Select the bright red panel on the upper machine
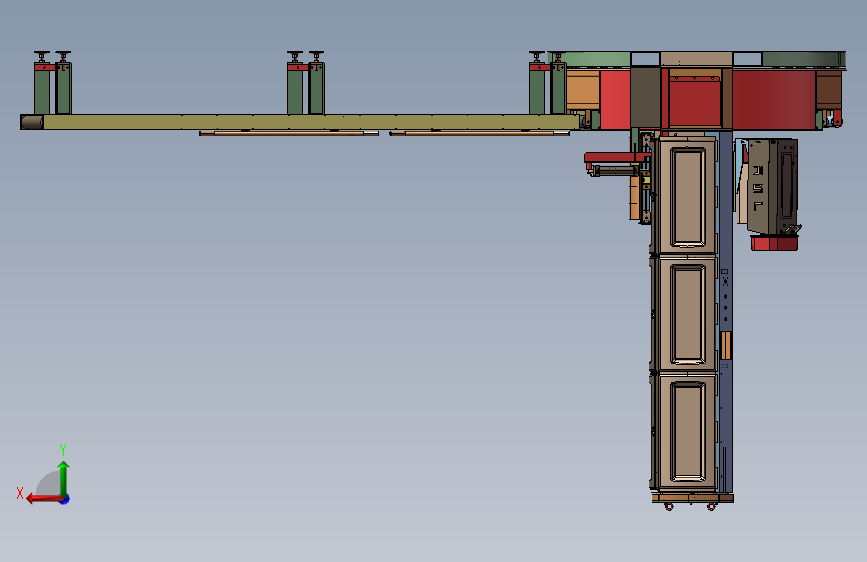Viewport: 867px width, 562px height. (x=615, y=100)
